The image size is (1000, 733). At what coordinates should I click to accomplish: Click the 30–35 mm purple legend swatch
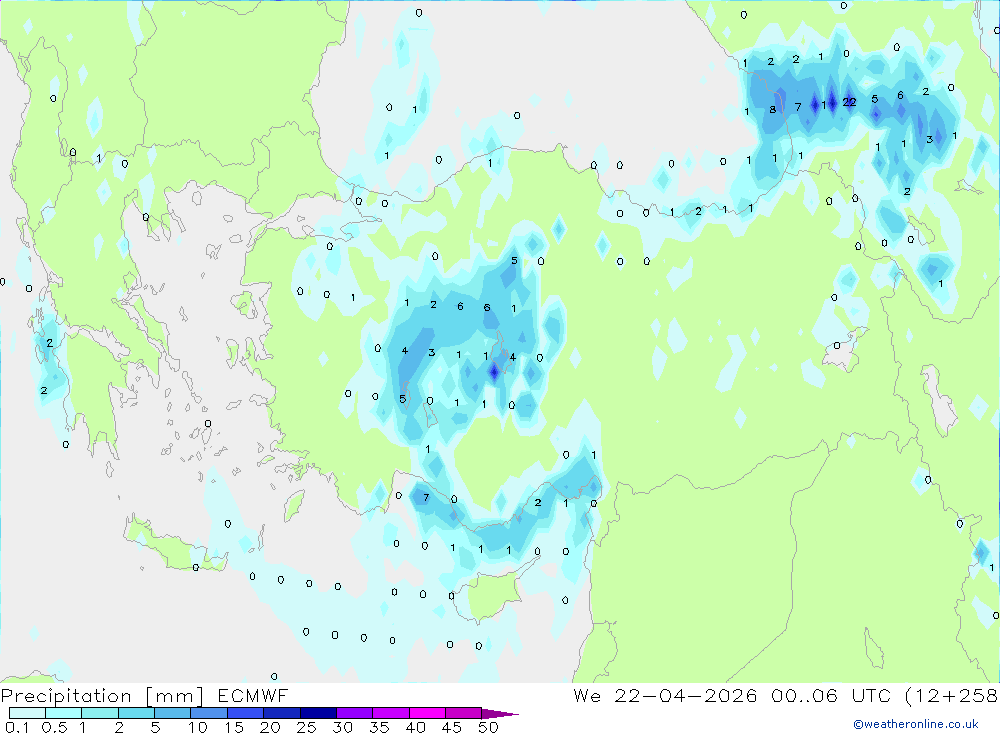(x=355, y=713)
